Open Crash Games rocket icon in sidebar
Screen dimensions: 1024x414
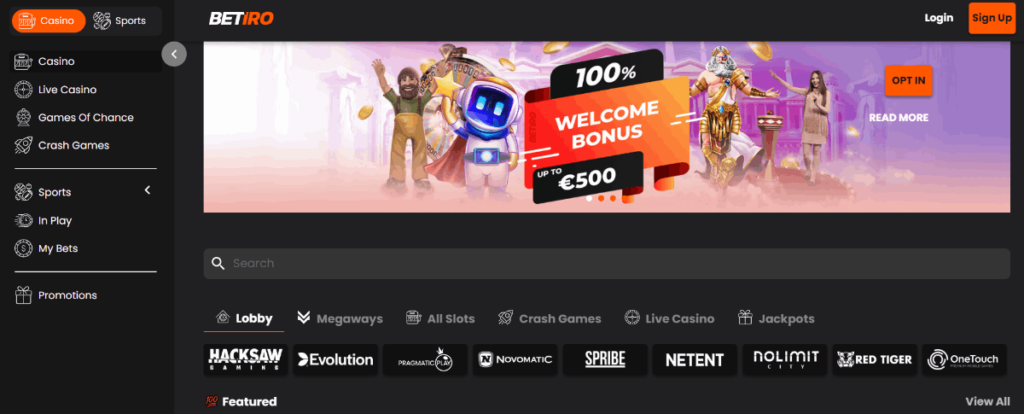click(24, 146)
